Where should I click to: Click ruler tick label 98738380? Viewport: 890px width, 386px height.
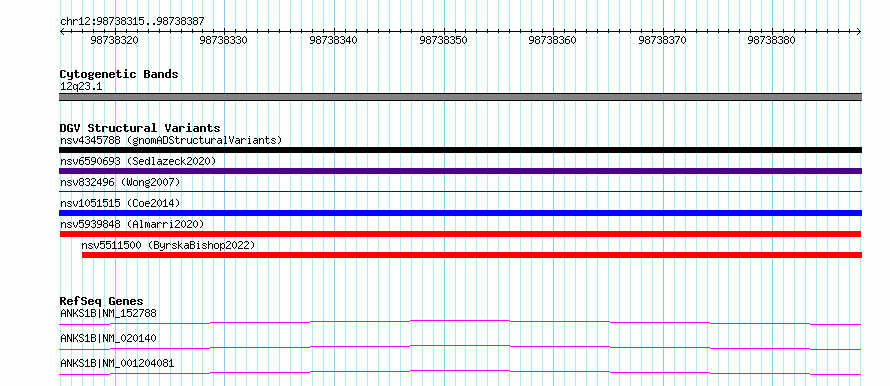coord(771,41)
